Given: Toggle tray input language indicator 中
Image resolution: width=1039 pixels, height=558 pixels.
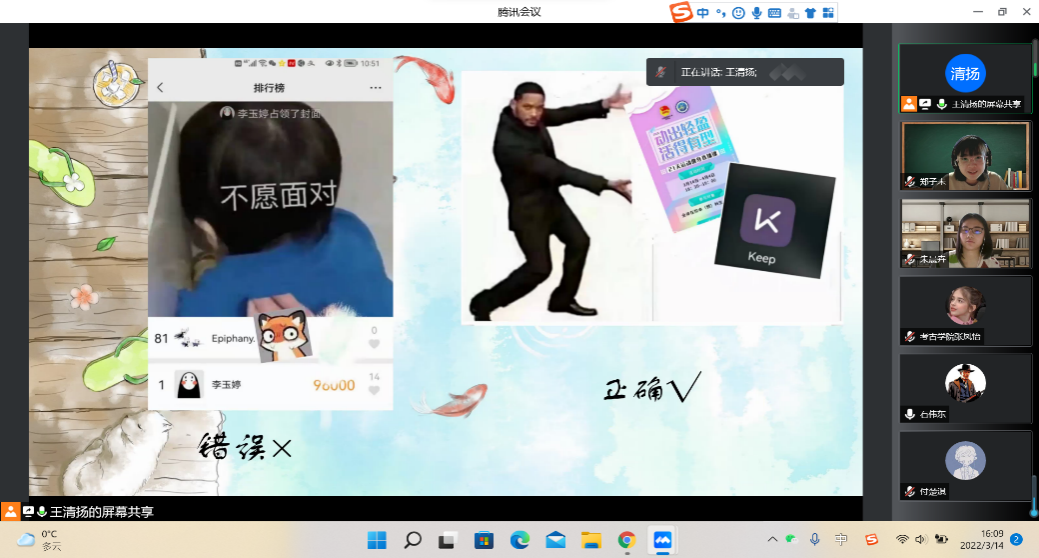Looking at the screenshot, I should (x=842, y=540).
